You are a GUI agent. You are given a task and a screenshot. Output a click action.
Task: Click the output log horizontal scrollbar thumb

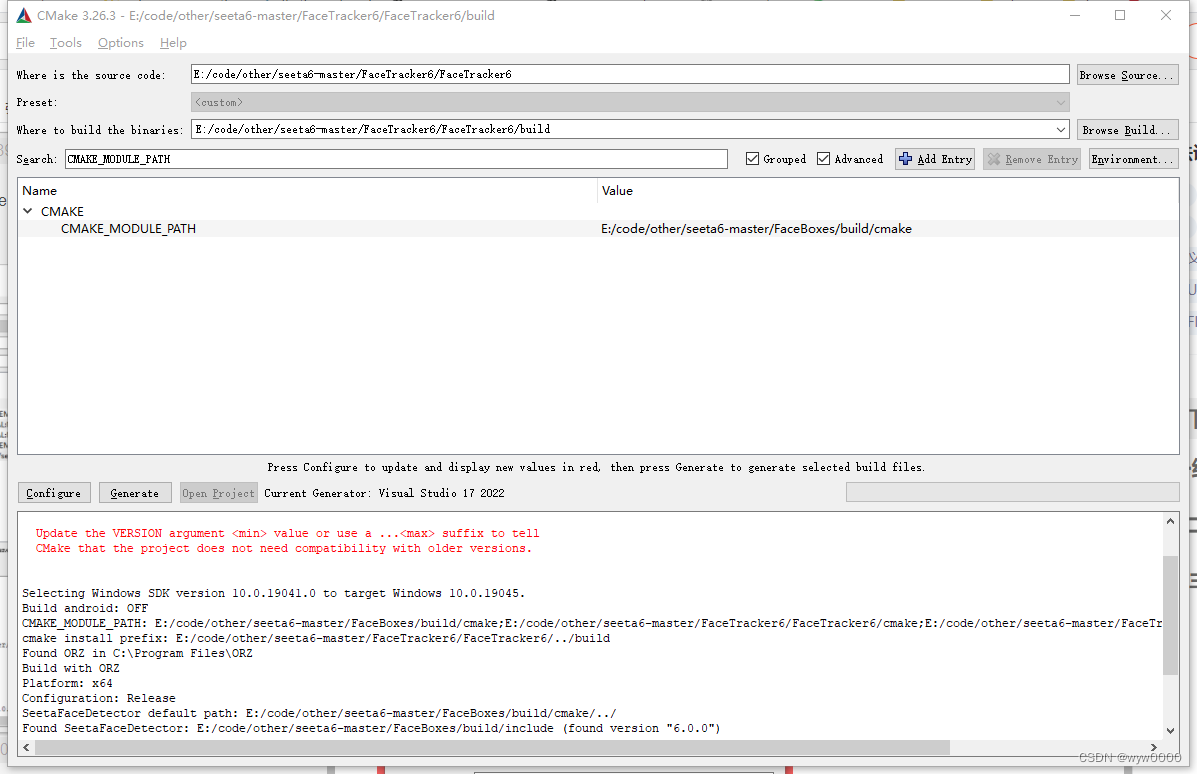(x=492, y=747)
